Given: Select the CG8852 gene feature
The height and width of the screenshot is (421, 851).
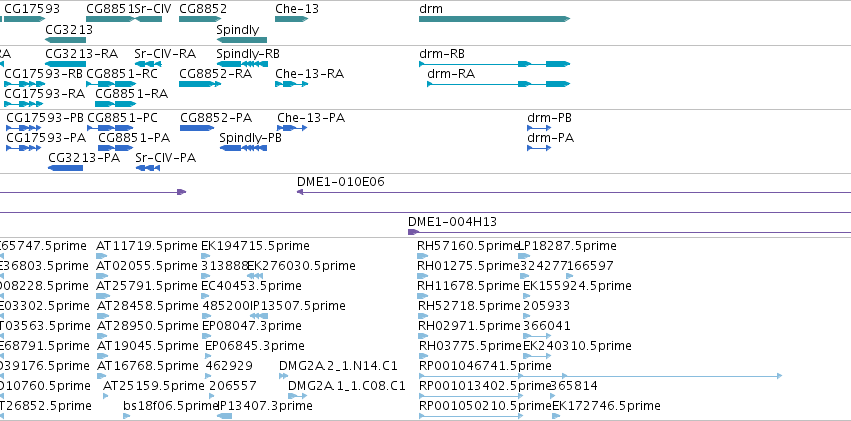Looking at the screenshot, I should [200, 19].
